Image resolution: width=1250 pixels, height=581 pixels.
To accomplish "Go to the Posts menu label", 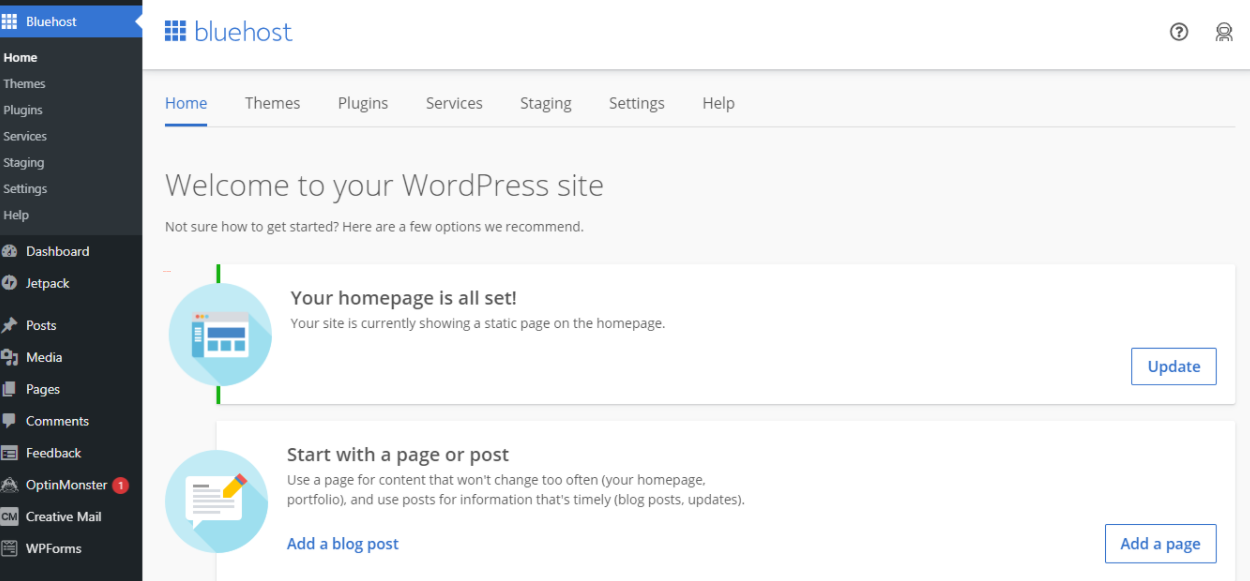I will 41,325.
